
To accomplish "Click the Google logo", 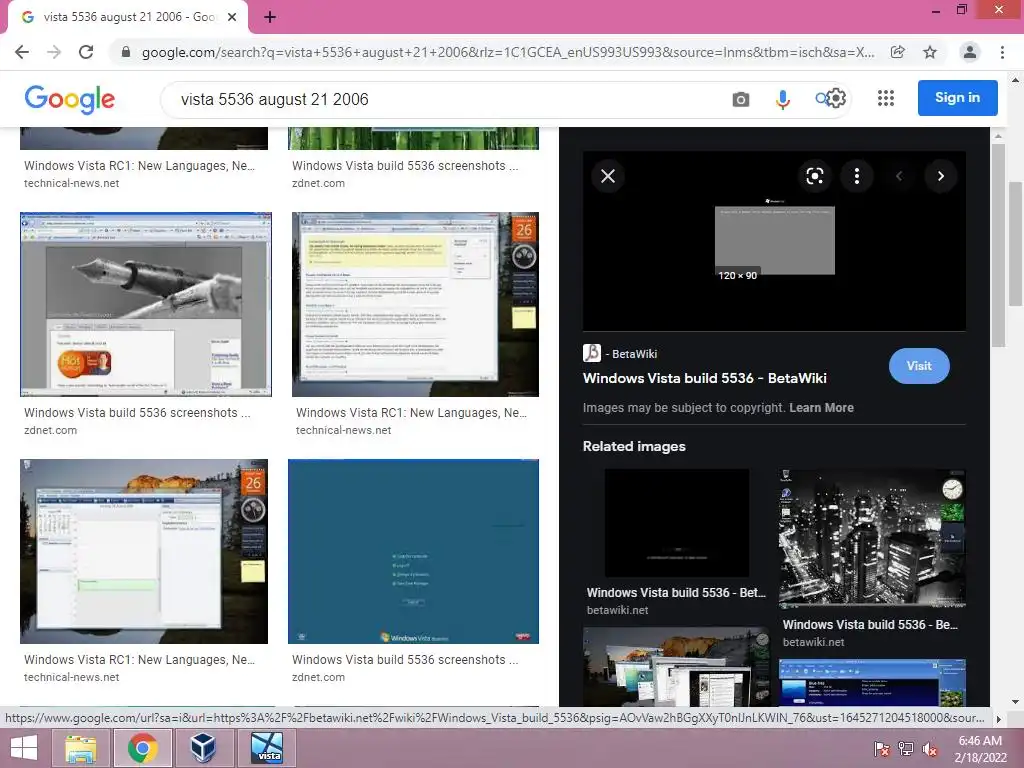I will (70, 99).
